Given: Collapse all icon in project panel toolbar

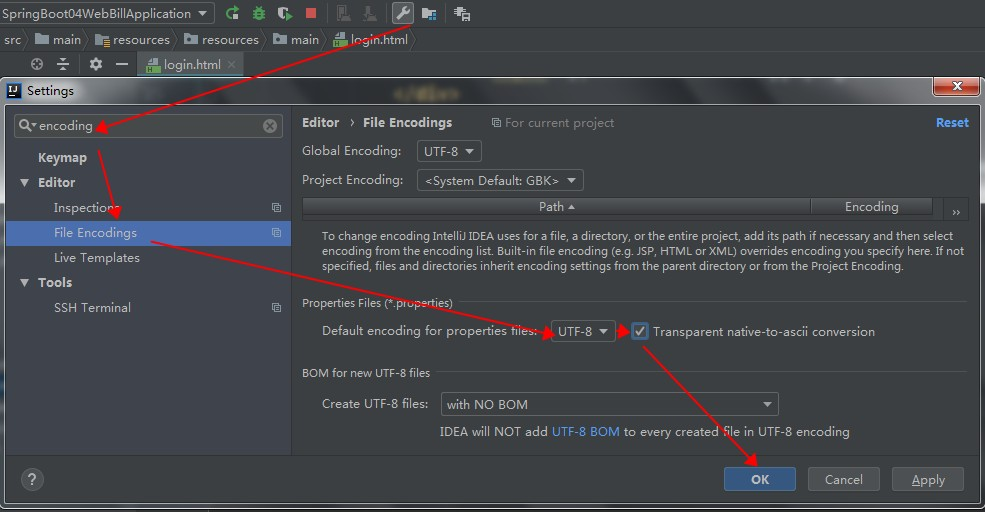Looking at the screenshot, I should 63,64.
